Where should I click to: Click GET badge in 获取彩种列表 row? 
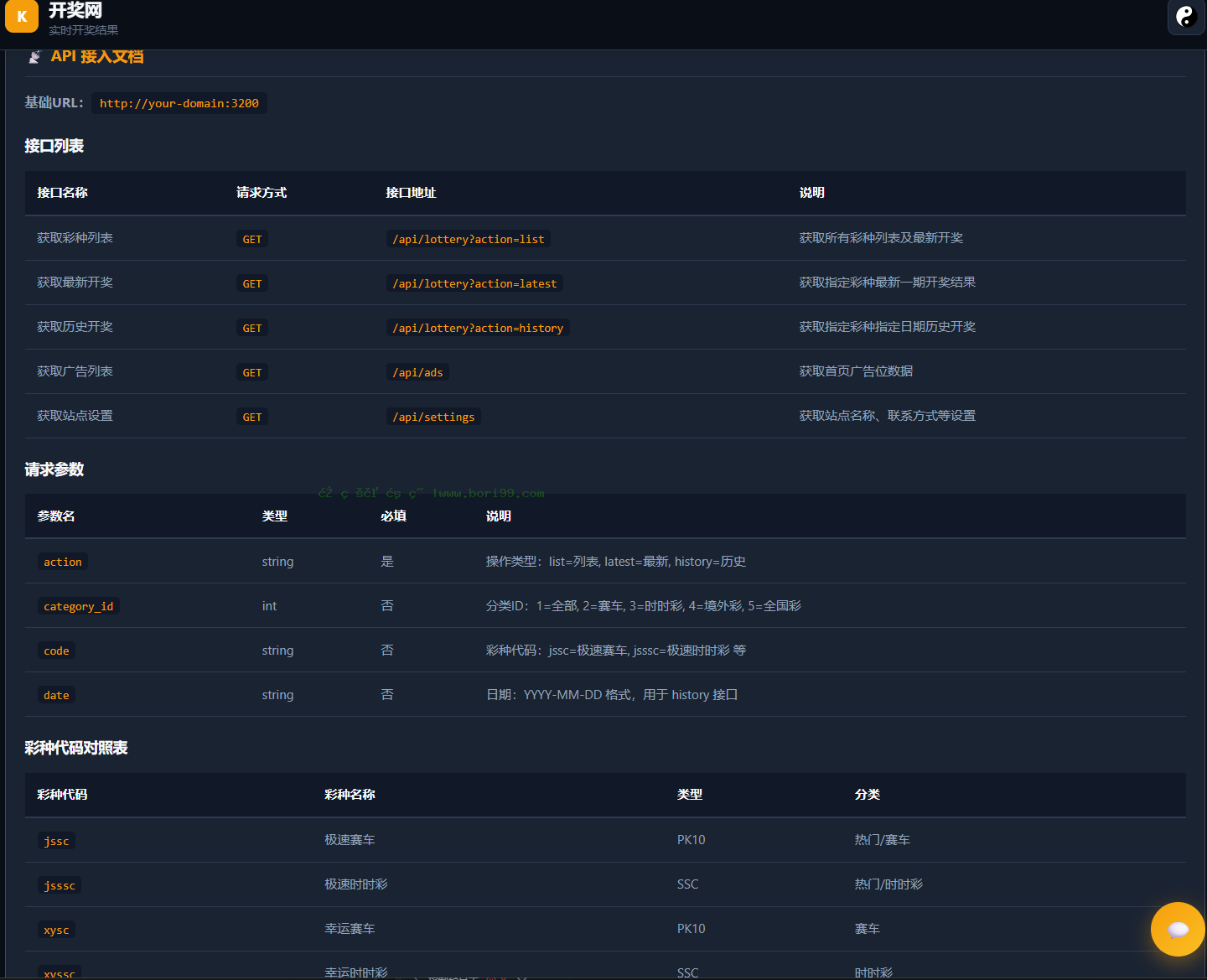coord(252,239)
